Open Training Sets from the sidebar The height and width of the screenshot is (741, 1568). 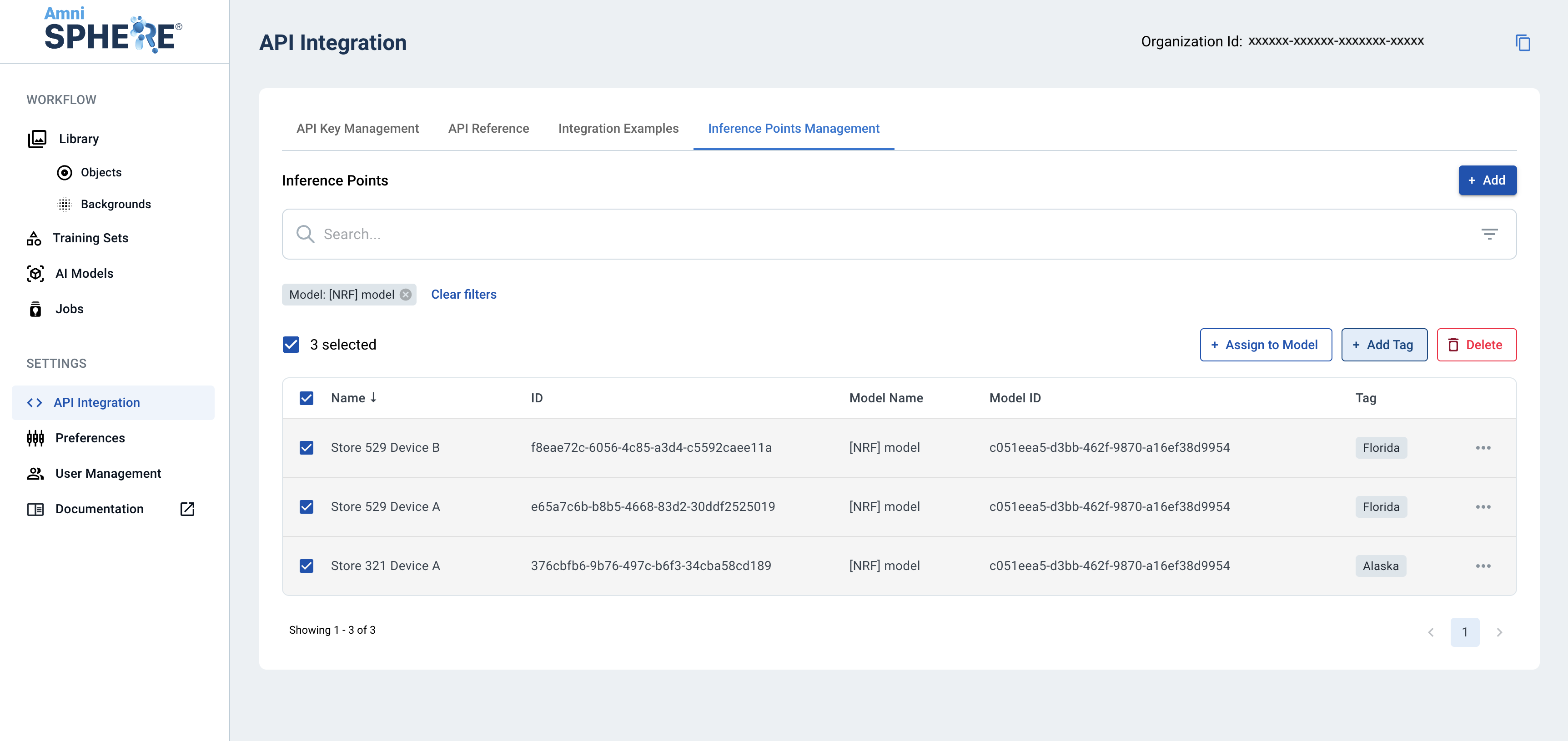[x=90, y=238]
